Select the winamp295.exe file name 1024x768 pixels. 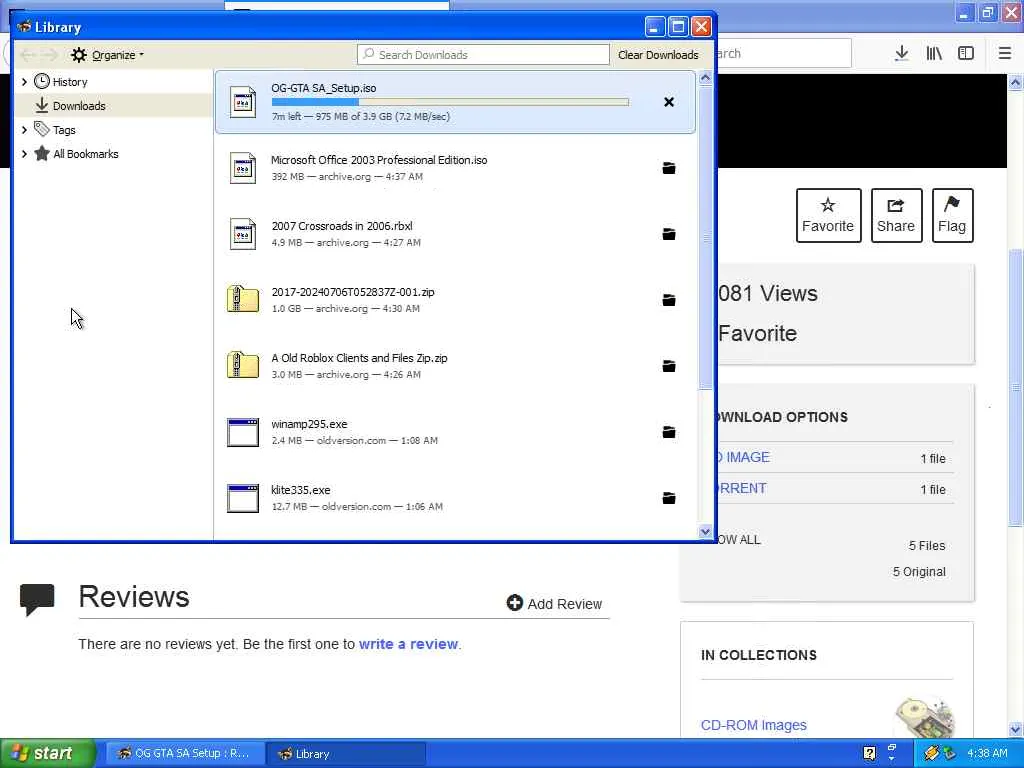(x=309, y=424)
